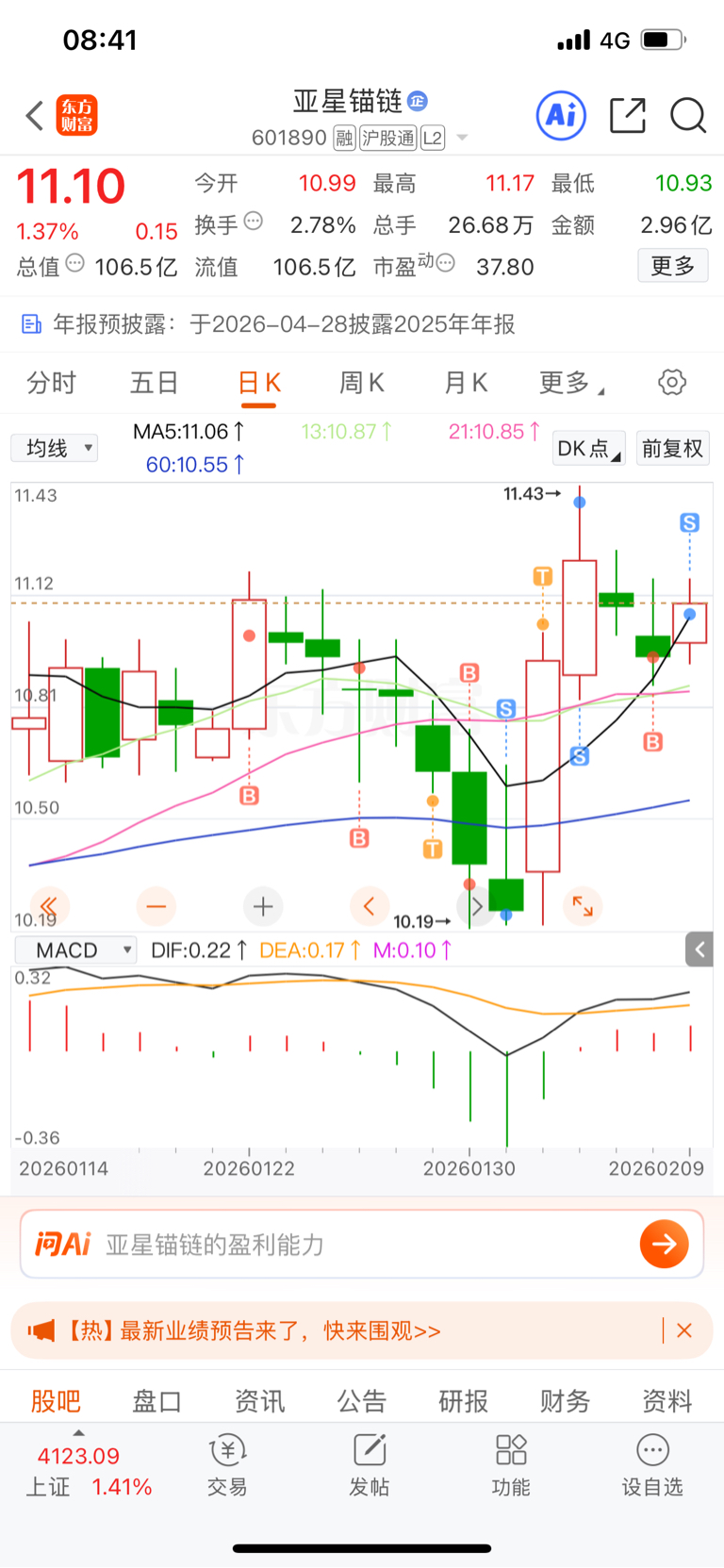Tap the 前复权 adjustment button
The width and height of the screenshot is (724, 1568).
pos(672,448)
